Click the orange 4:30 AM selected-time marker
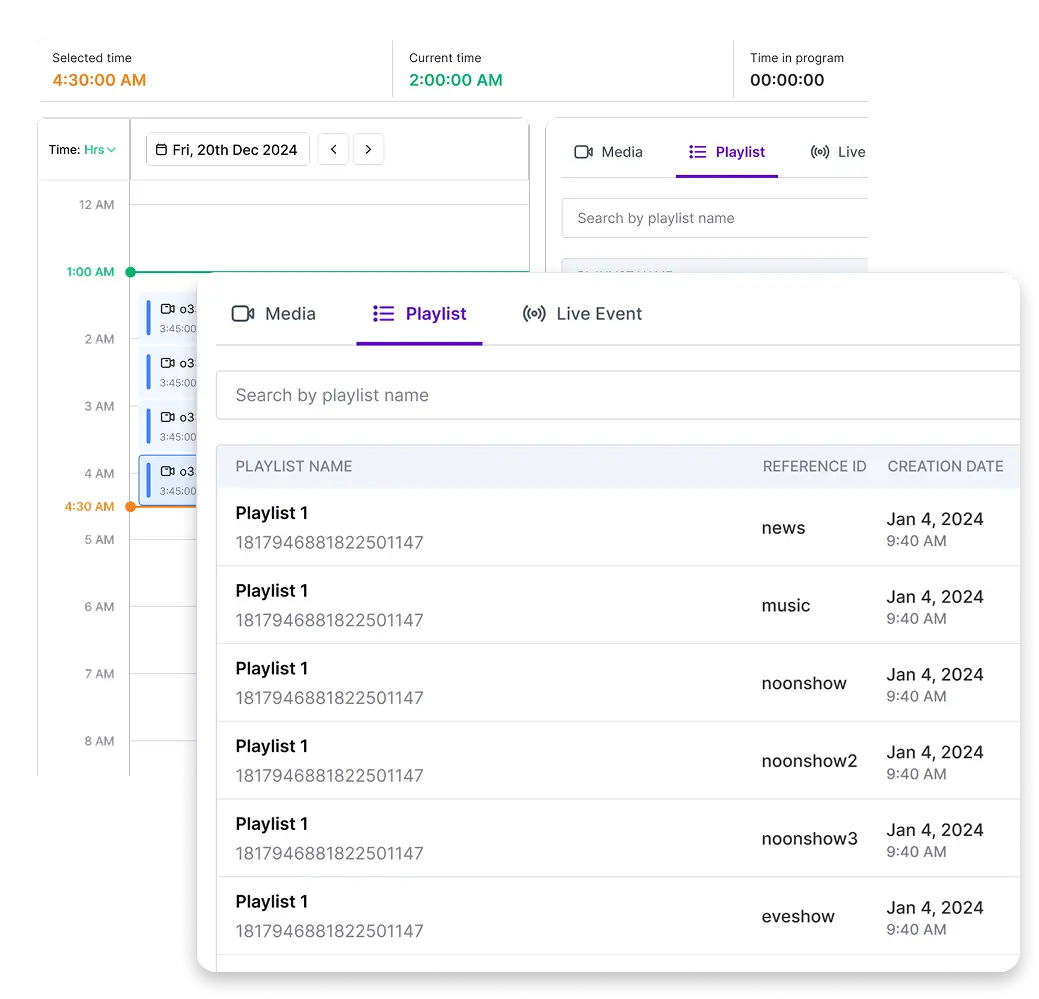 (x=131, y=507)
